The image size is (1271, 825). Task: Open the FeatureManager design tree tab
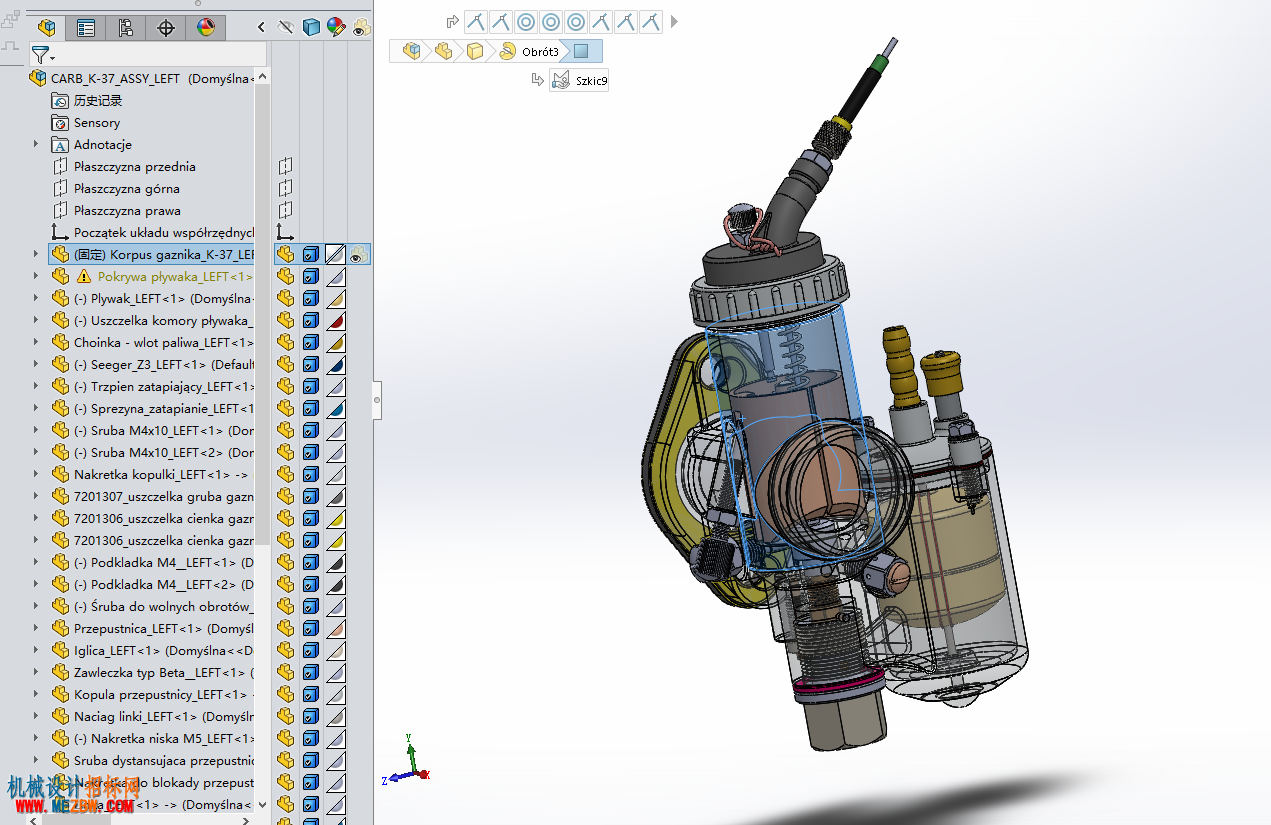pos(46,28)
